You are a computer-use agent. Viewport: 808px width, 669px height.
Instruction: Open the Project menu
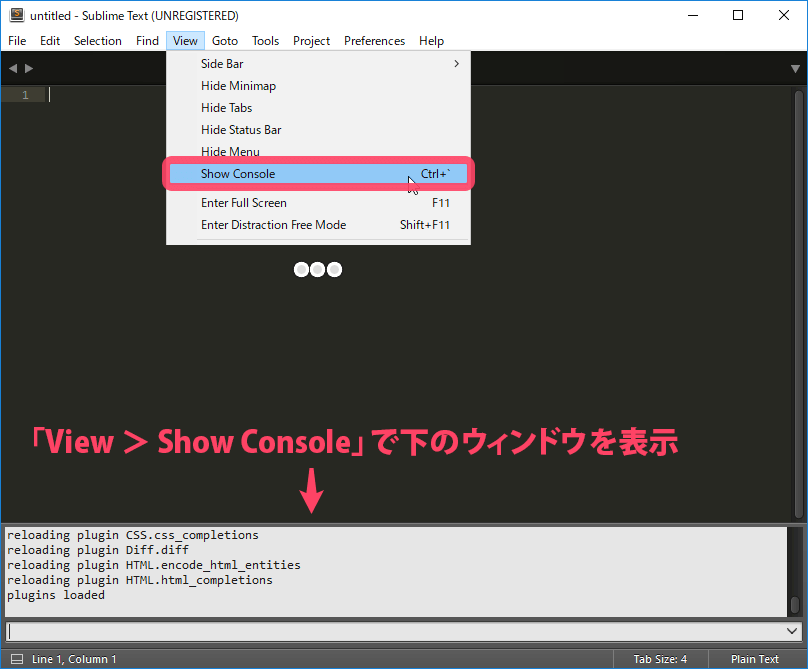[x=311, y=41]
